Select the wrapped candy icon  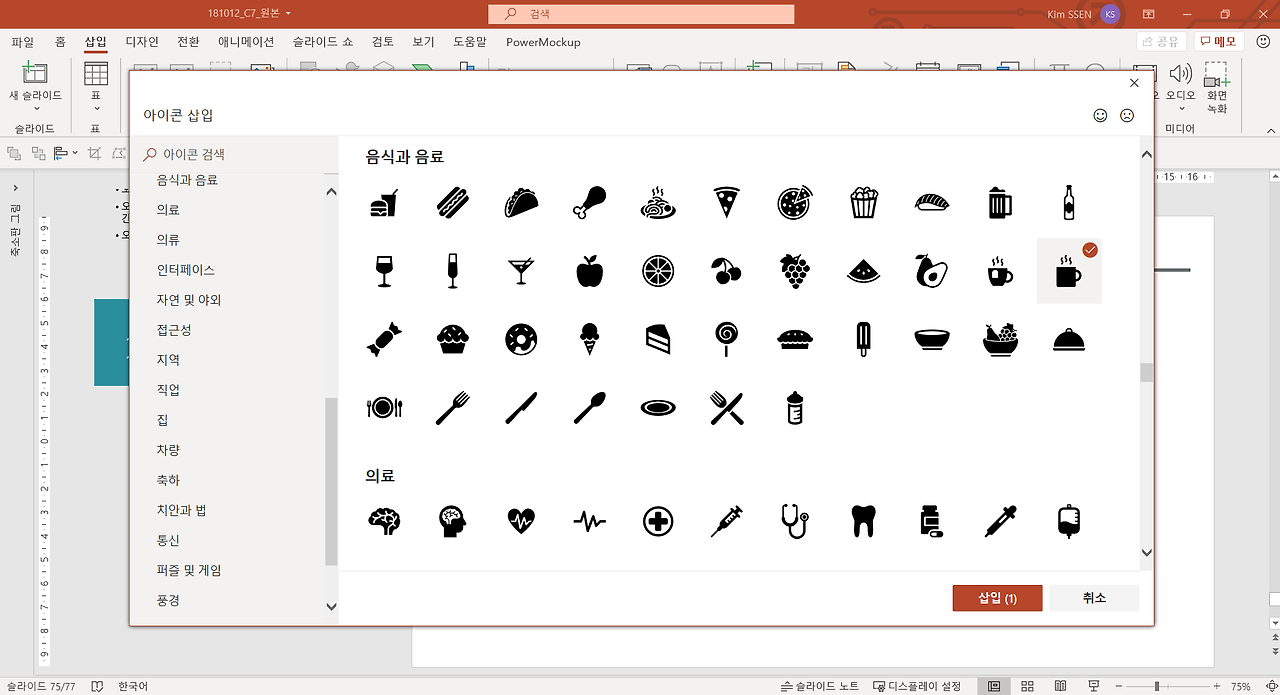click(384, 340)
